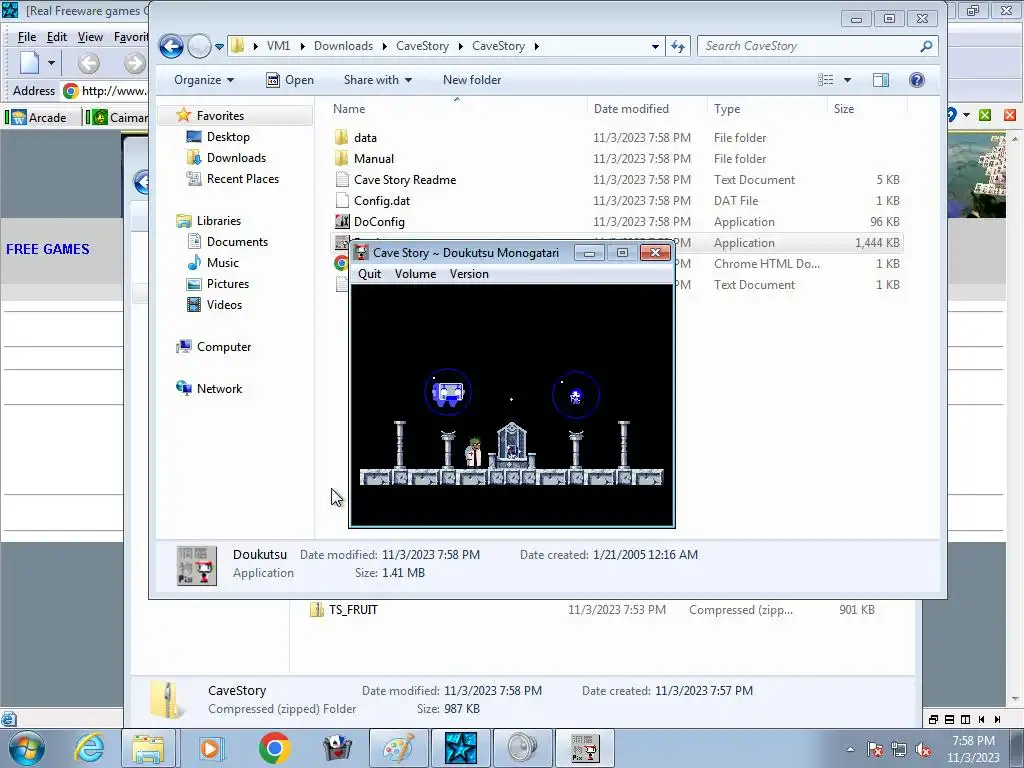Open the address bar history dropdown
The width and height of the screenshot is (1024, 768).
[655, 46]
